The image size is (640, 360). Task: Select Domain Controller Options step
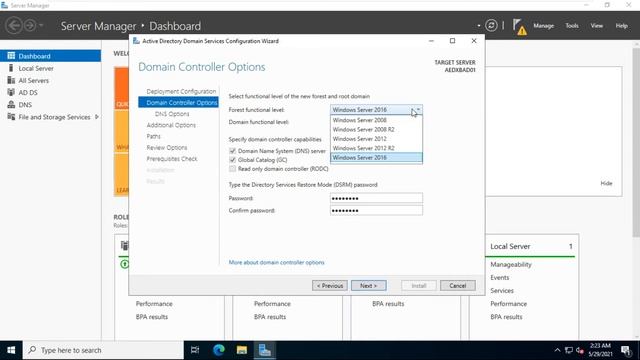coord(178,102)
